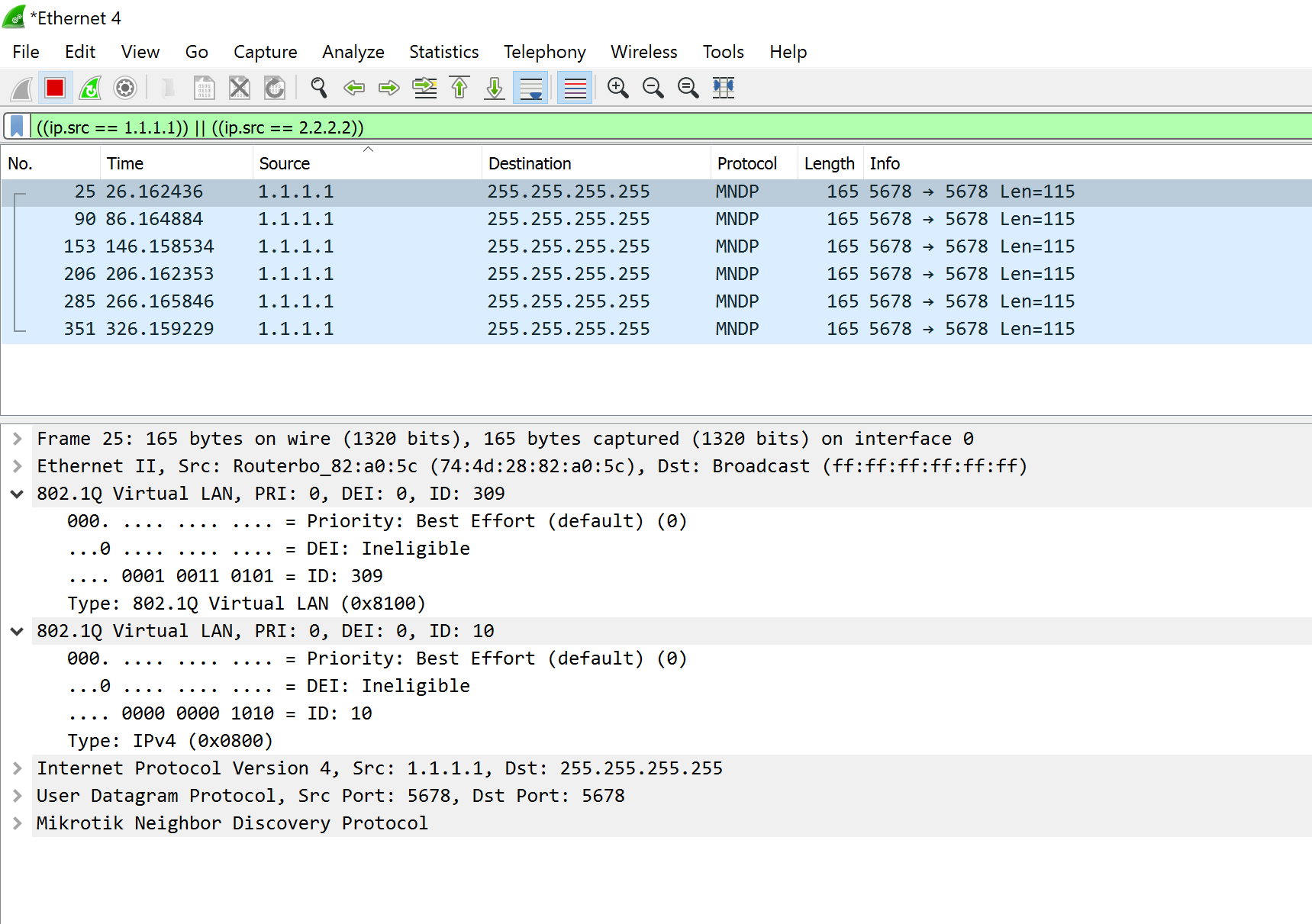Sort packets by the Destination column
This screenshot has width=1312, height=924.
tap(596, 163)
